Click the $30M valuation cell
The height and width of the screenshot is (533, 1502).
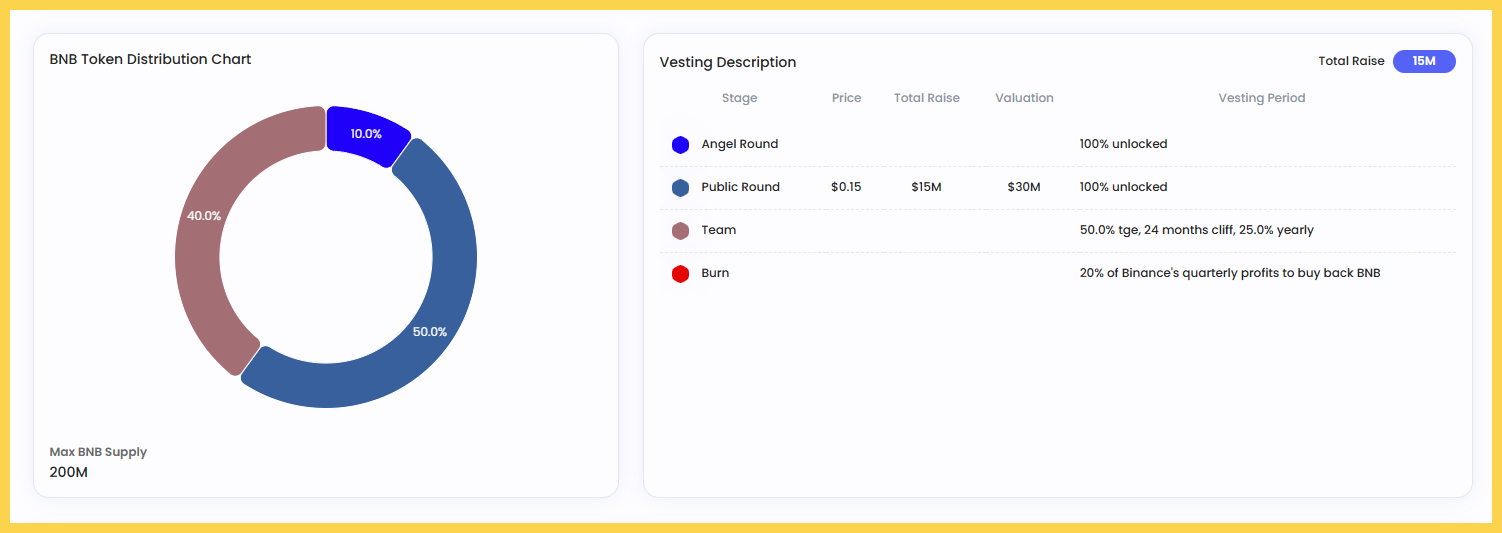(1024, 187)
